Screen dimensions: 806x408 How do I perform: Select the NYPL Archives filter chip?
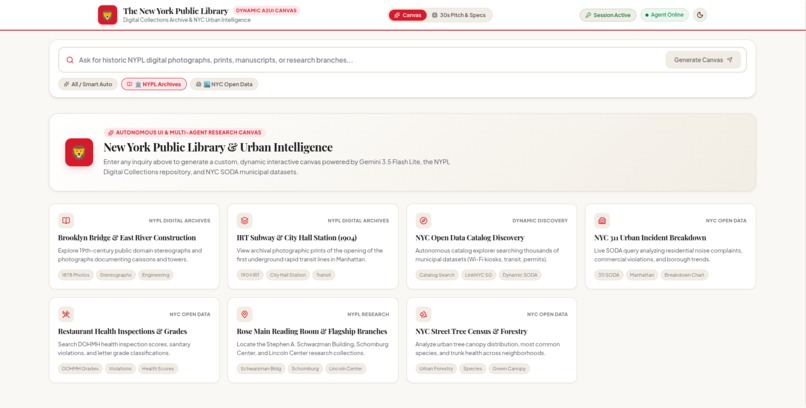[154, 84]
